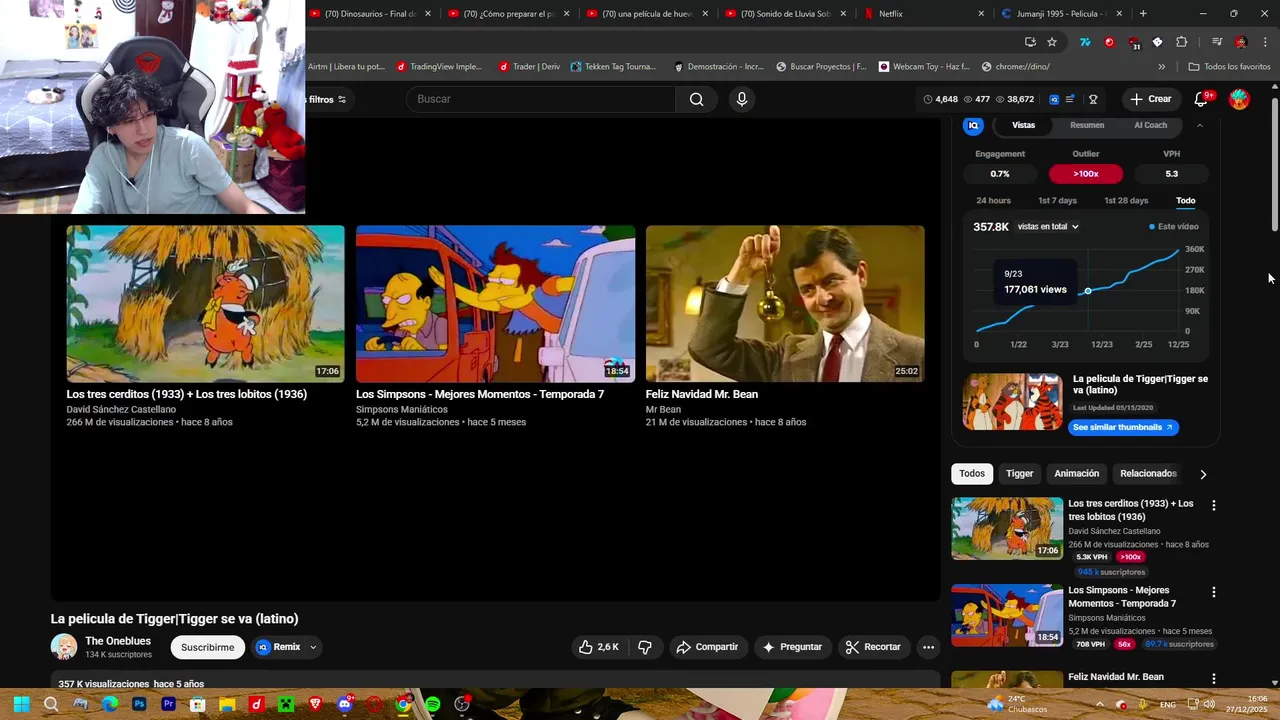Click the page vertical scrollbar thumb

click(1274, 165)
